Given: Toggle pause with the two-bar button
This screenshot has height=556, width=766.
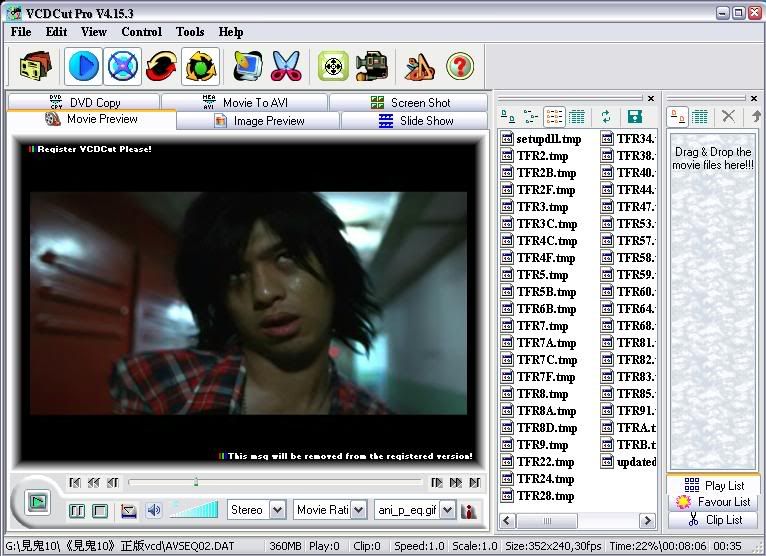Looking at the screenshot, I should tap(77, 511).
